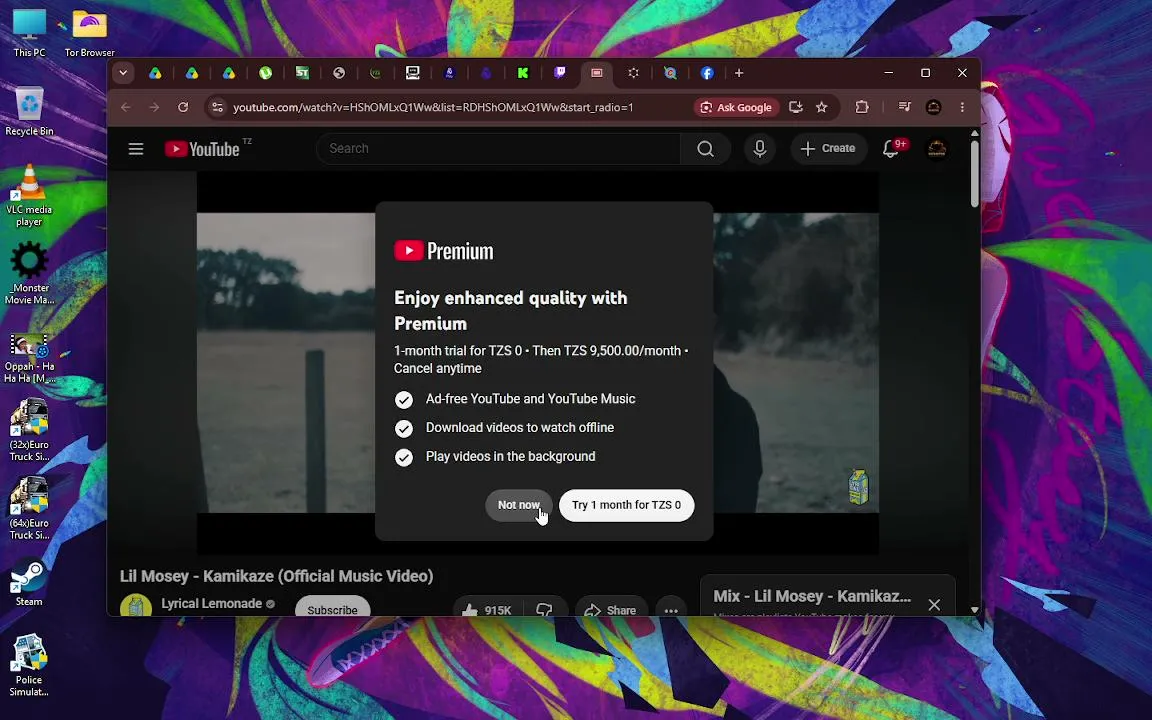1152x720 pixels.
Task: Open the Create button menu
Action: point(828,148)
